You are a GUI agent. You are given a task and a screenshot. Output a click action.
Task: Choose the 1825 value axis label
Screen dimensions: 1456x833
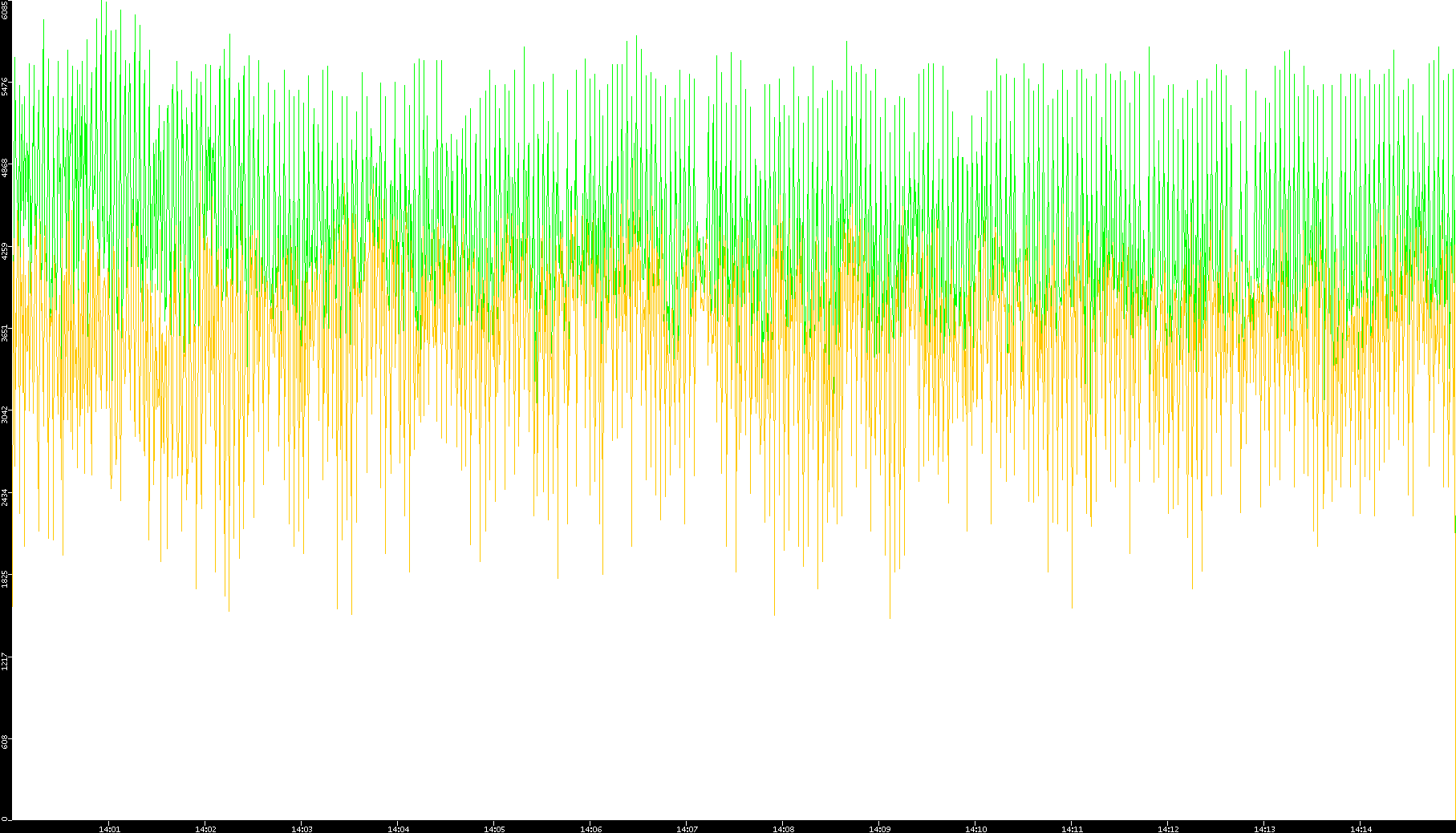(5, 579)
